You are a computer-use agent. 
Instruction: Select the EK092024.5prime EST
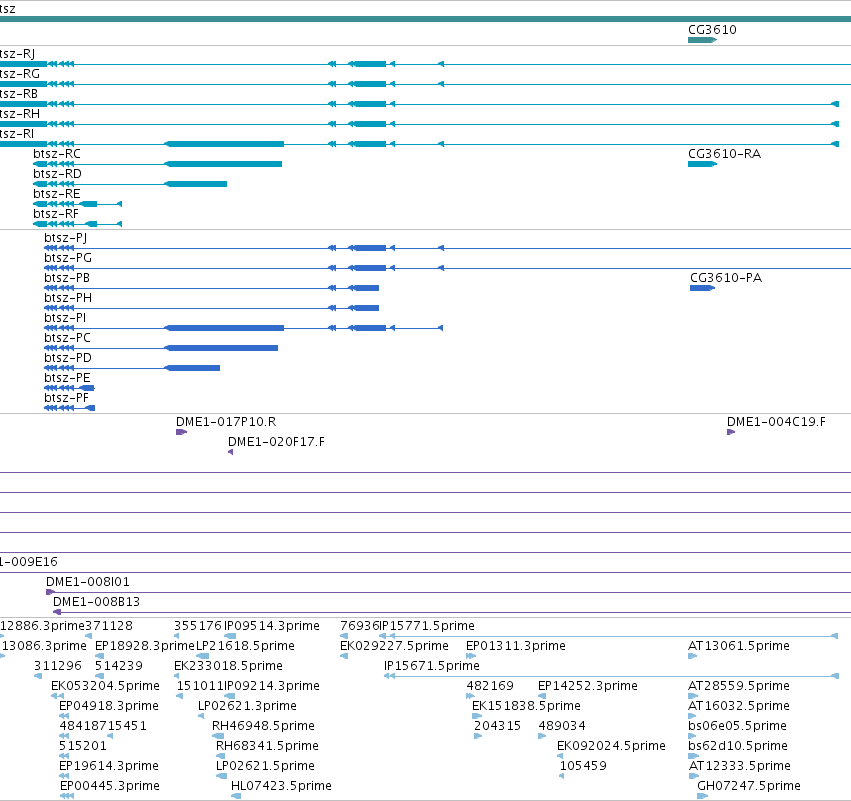(x=612, y=747)
